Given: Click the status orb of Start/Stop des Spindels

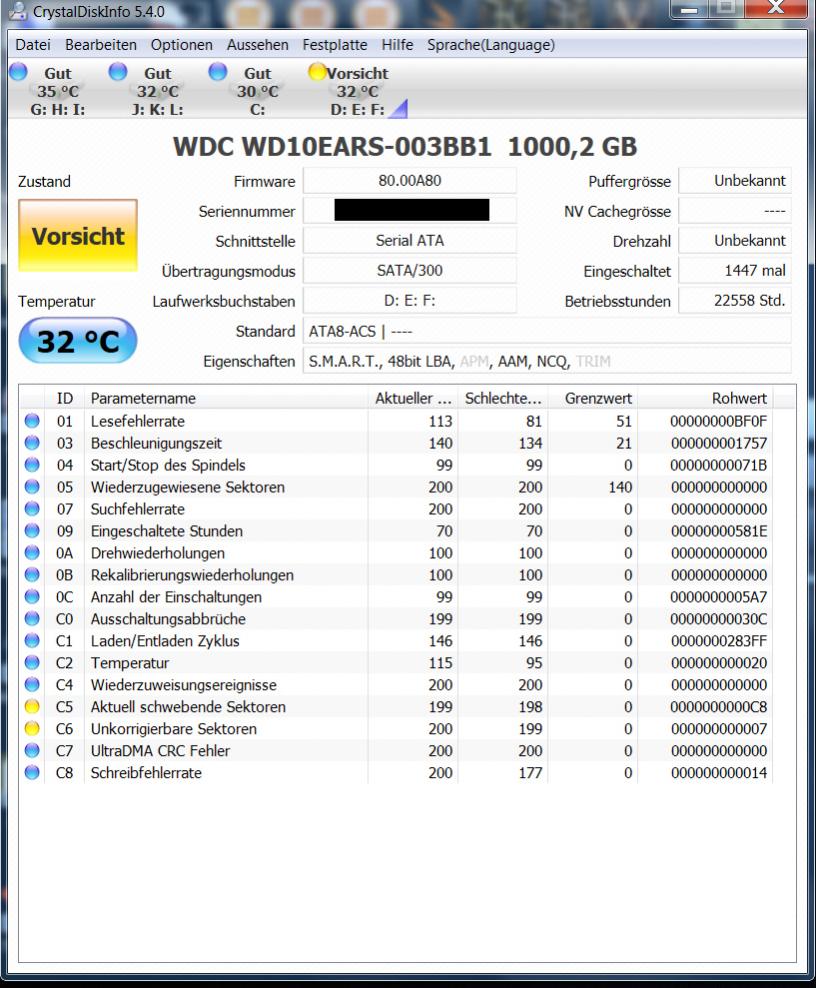Looking at the screenshot, I should (x=32, y=465).
